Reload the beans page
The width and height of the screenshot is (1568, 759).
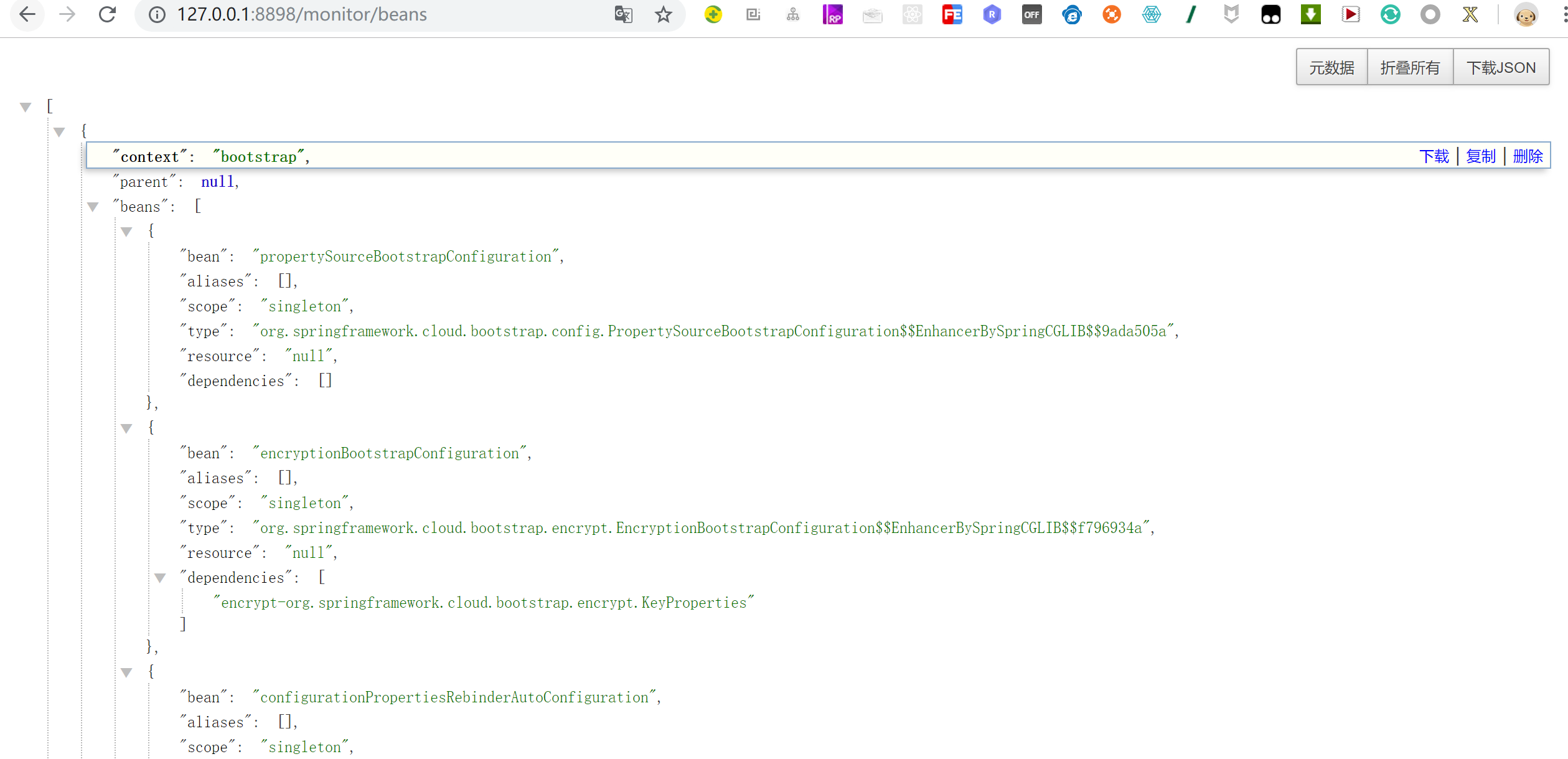pos(107,14)
